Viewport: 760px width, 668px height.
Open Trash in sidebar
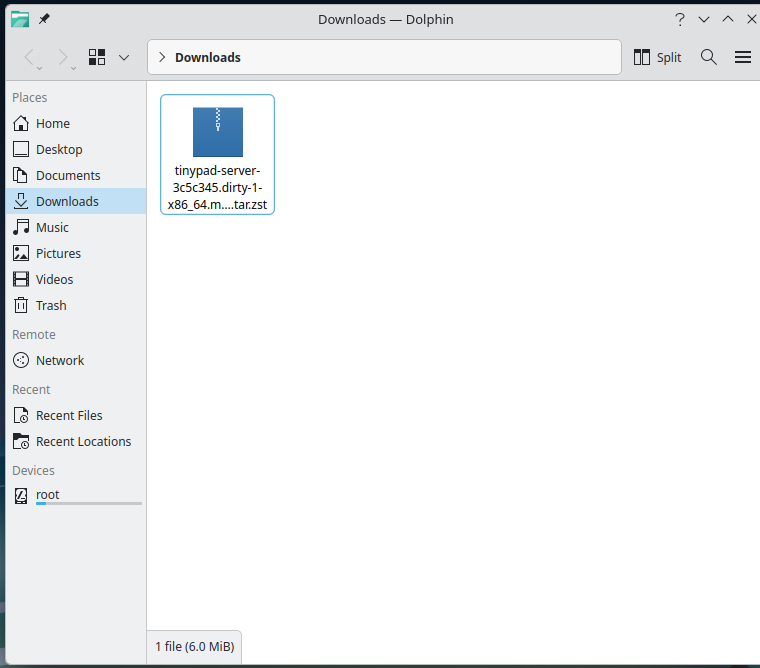click(x=76, y=305)
